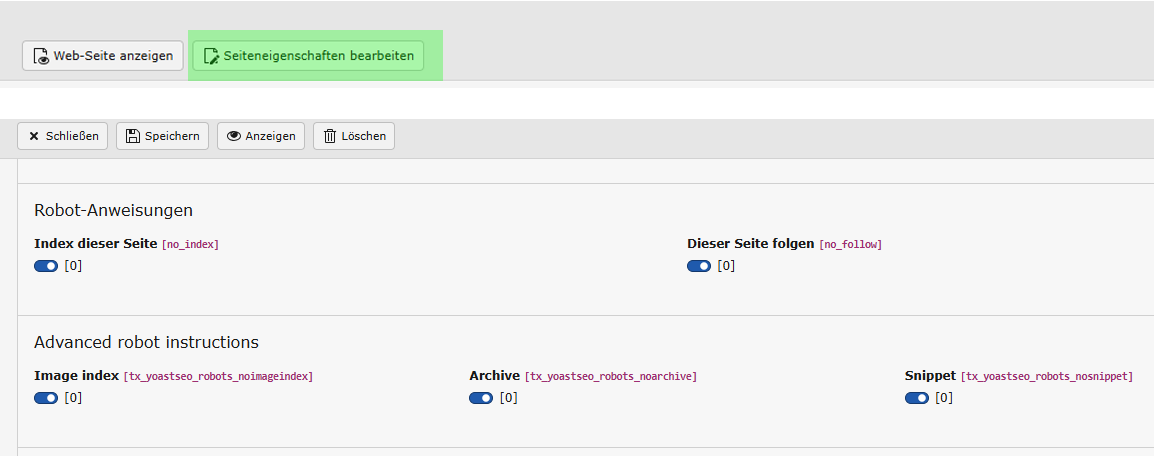The width and height of the screenshot is (1154, 456).
Task: Click the trash can Löschen icon
Action: pyautogui.click(x=330, y=136)
